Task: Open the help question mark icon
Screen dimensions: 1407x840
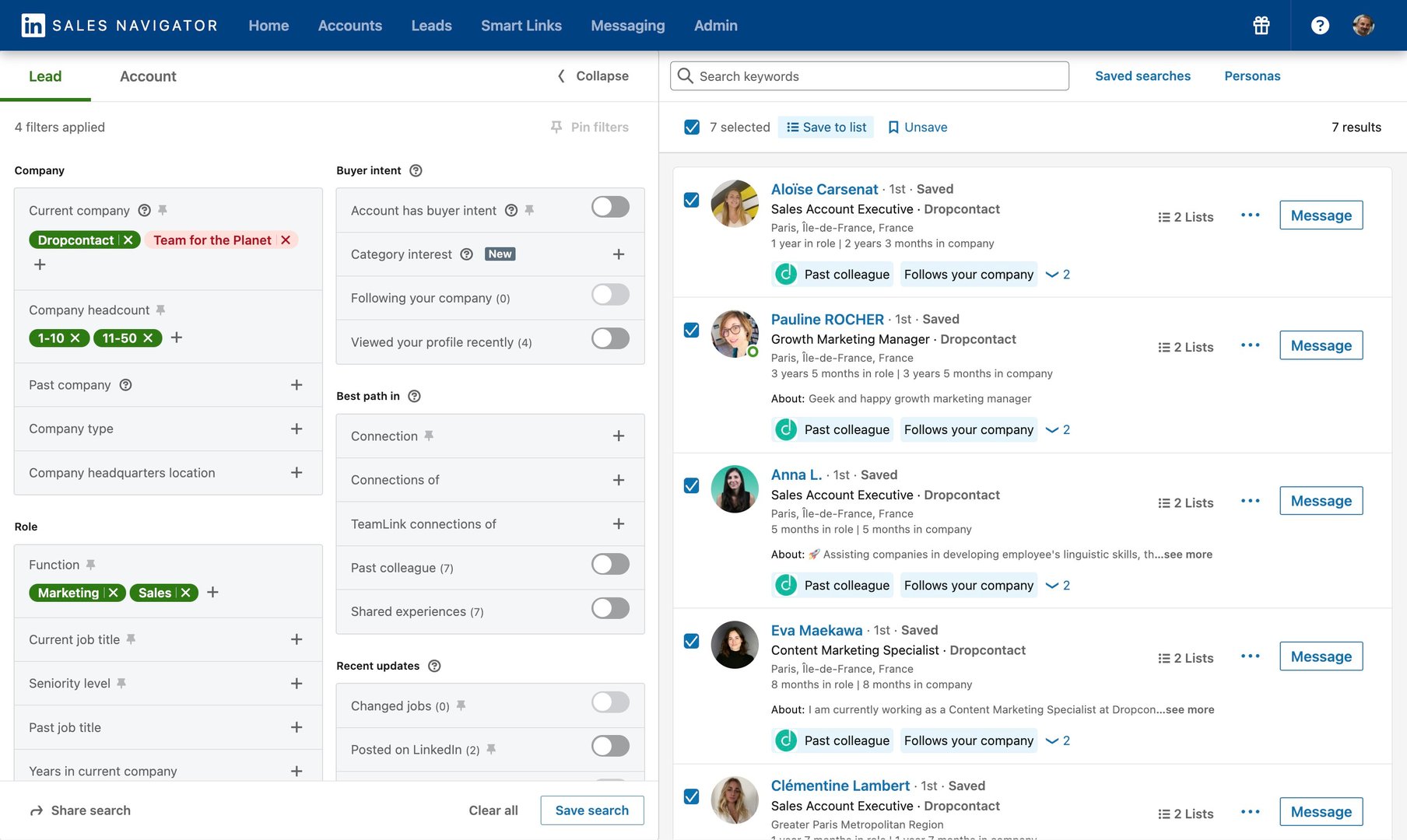Action: tap(1319, 26)
